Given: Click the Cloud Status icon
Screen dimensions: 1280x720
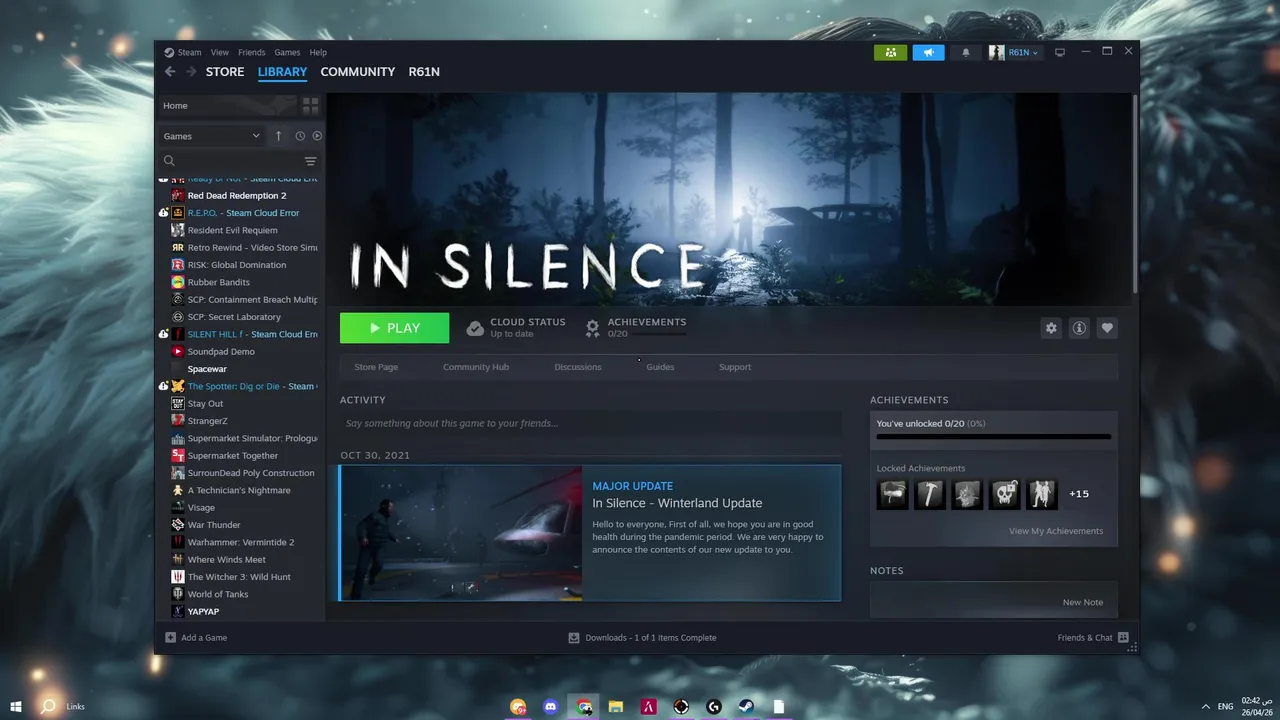Looking at the screenshot, I should click(474, 328).
